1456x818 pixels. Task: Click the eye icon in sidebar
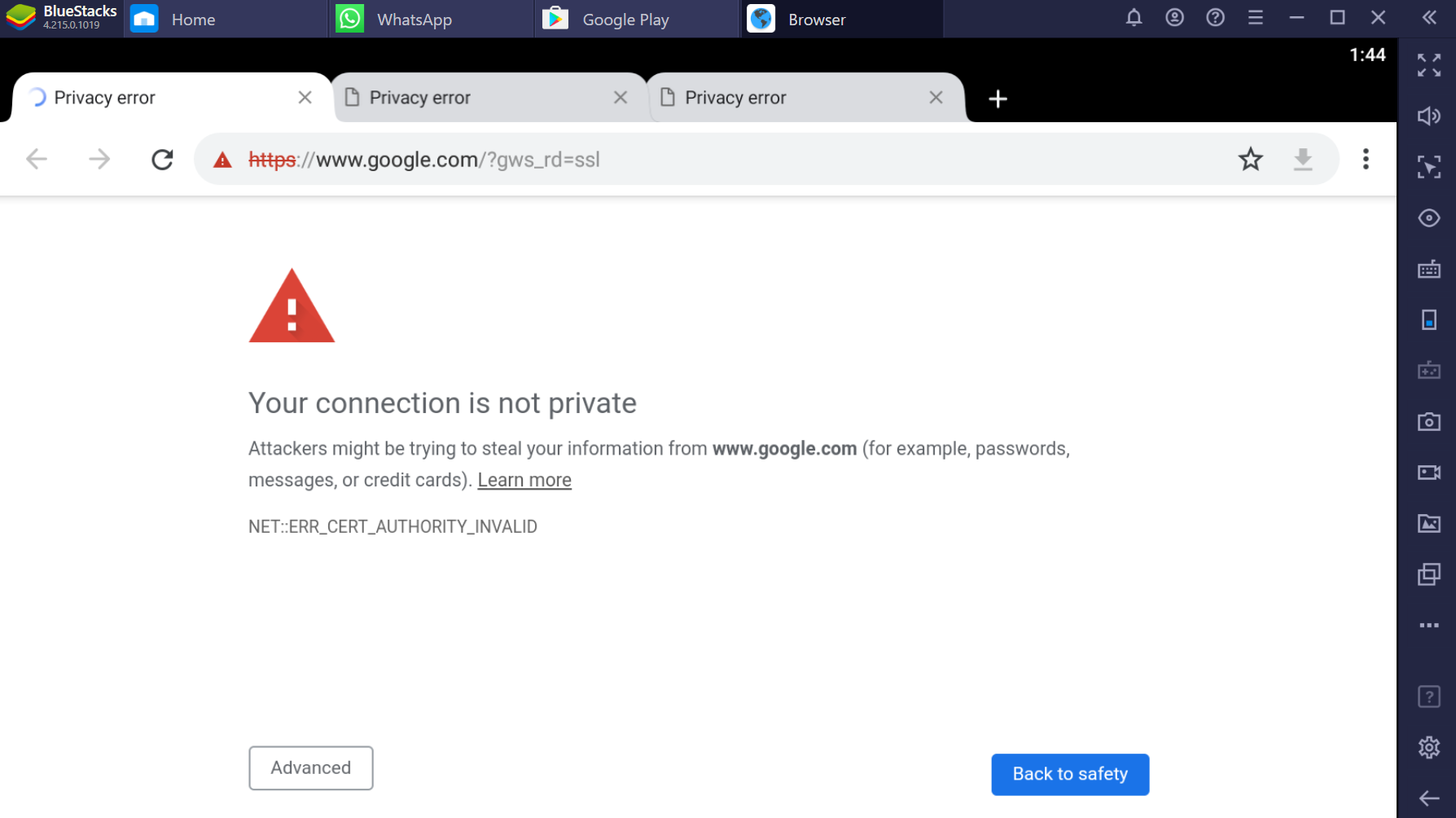click(1428, 218)
